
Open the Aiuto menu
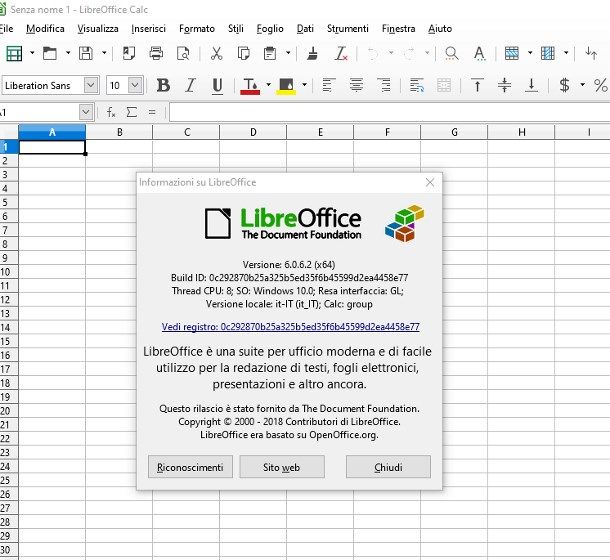point(440,28)
